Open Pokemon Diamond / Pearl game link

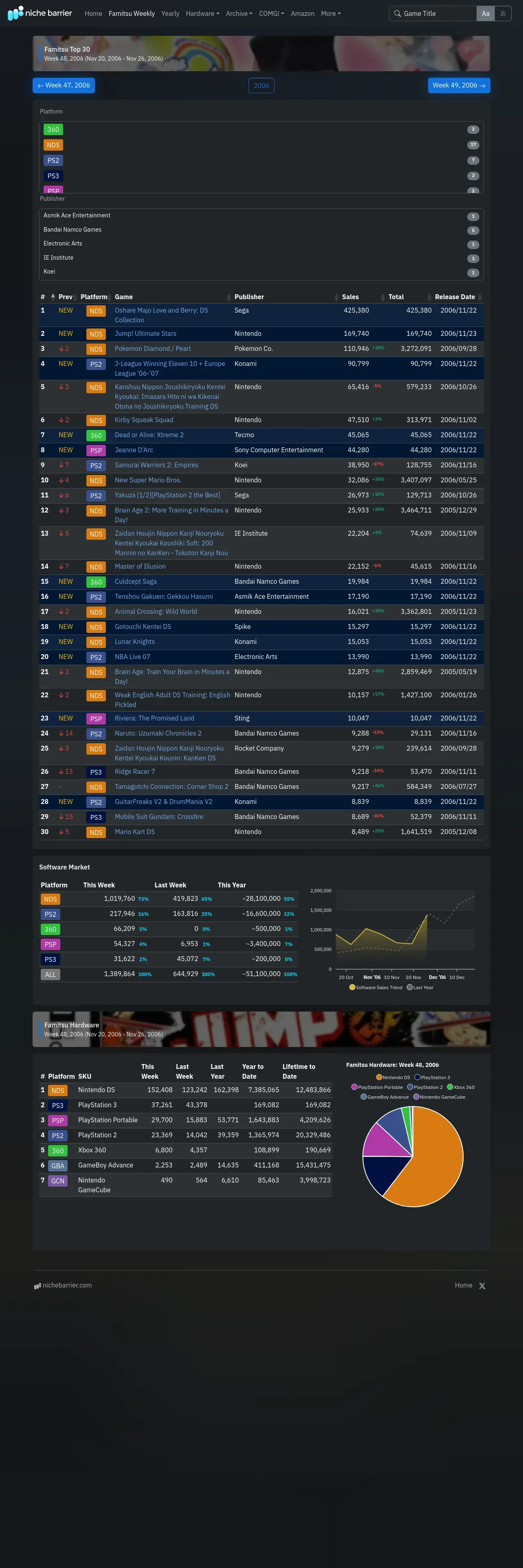click(153, 349)
